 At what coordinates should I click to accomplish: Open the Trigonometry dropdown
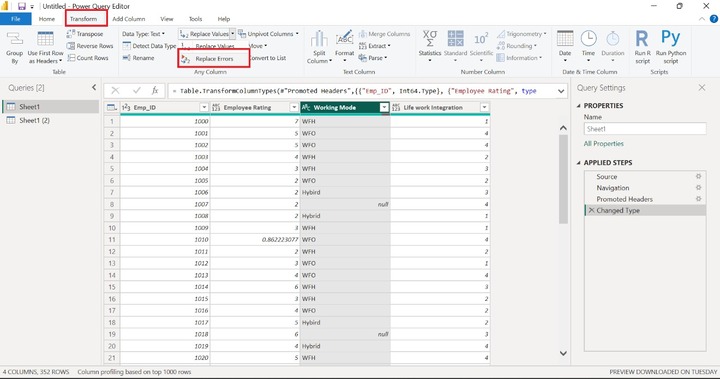click(522, 34)
